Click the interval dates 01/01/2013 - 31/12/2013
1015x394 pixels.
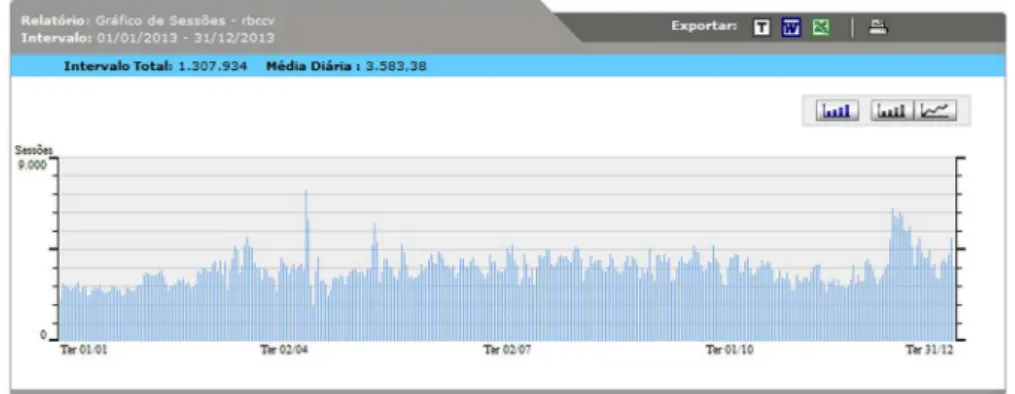(x=186, y=38)
